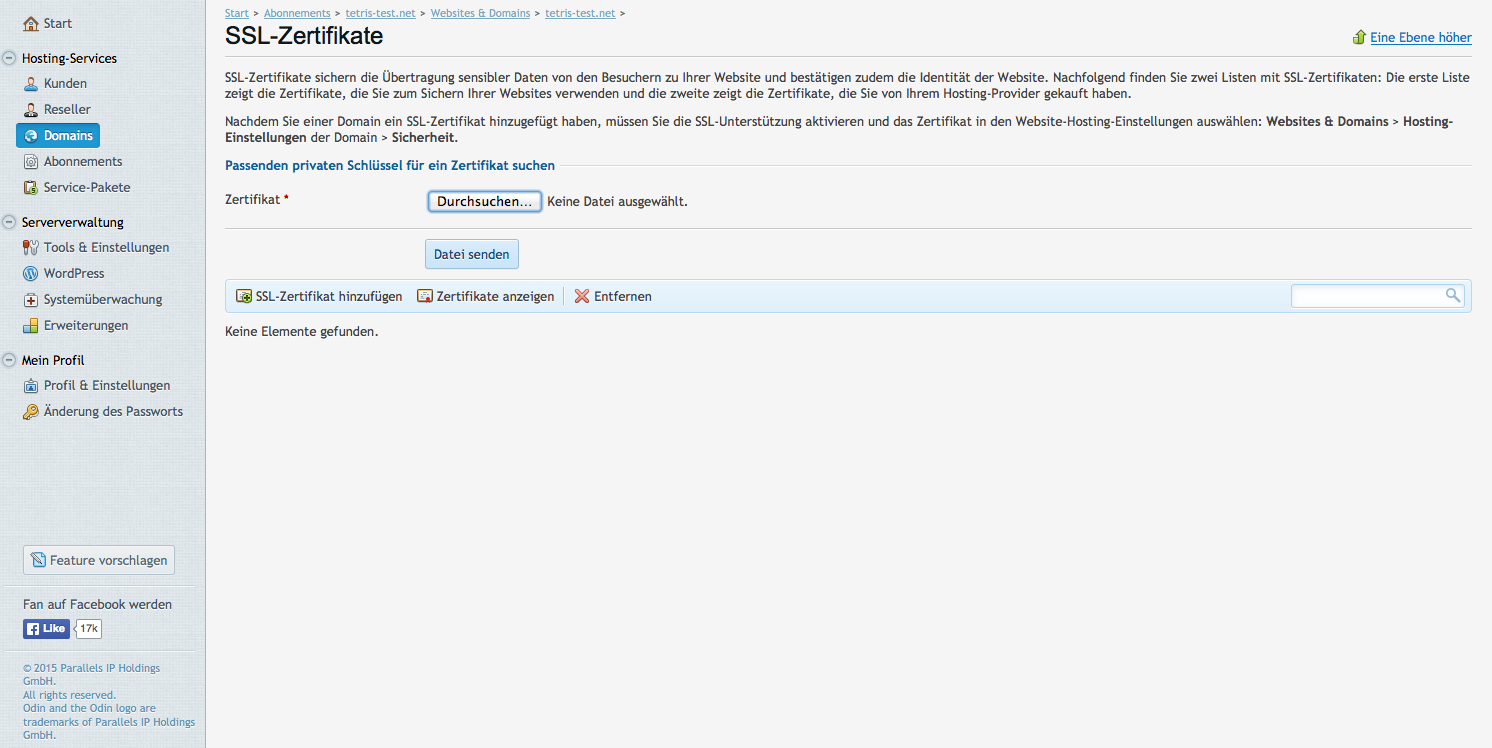Viewport: 1492px width, 748px height.
Task: Click the search magnifier icon
Action: (x=1452, y=296)
